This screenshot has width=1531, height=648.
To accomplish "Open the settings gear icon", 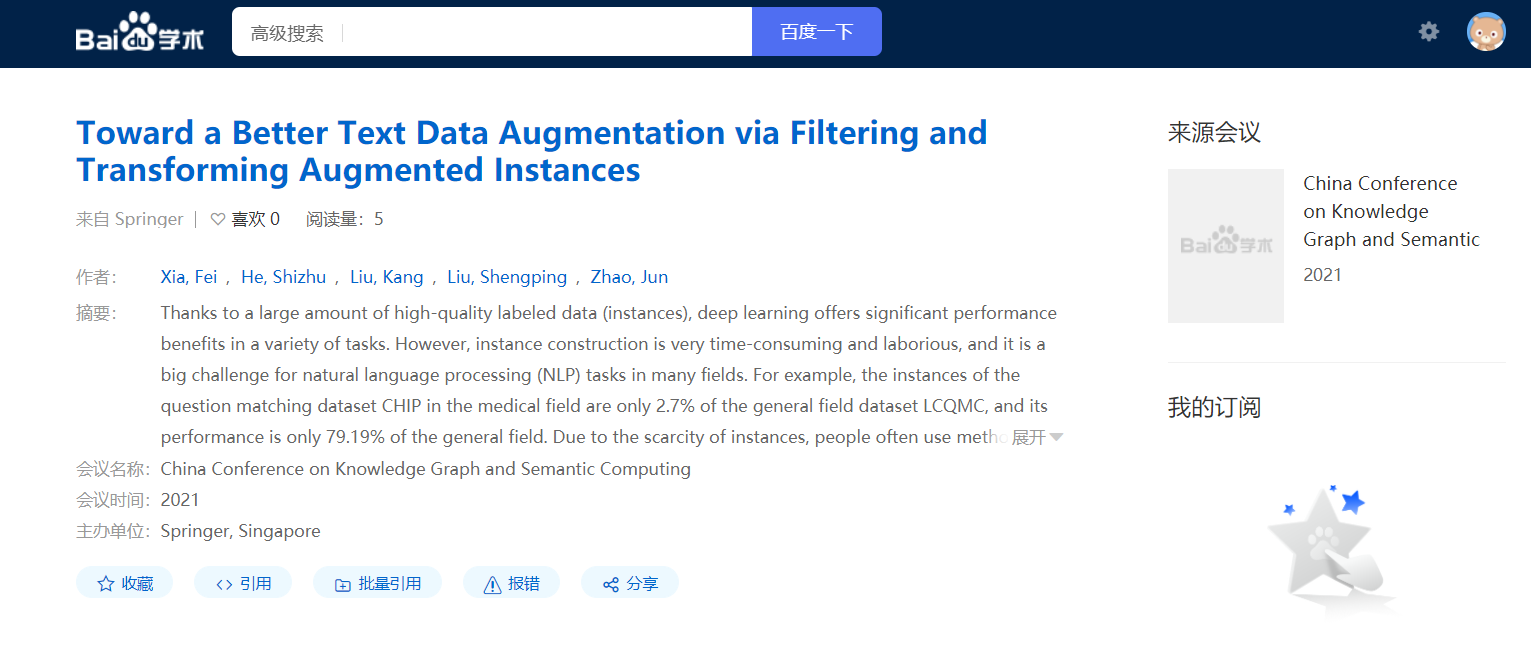I will click(1429, 32).
